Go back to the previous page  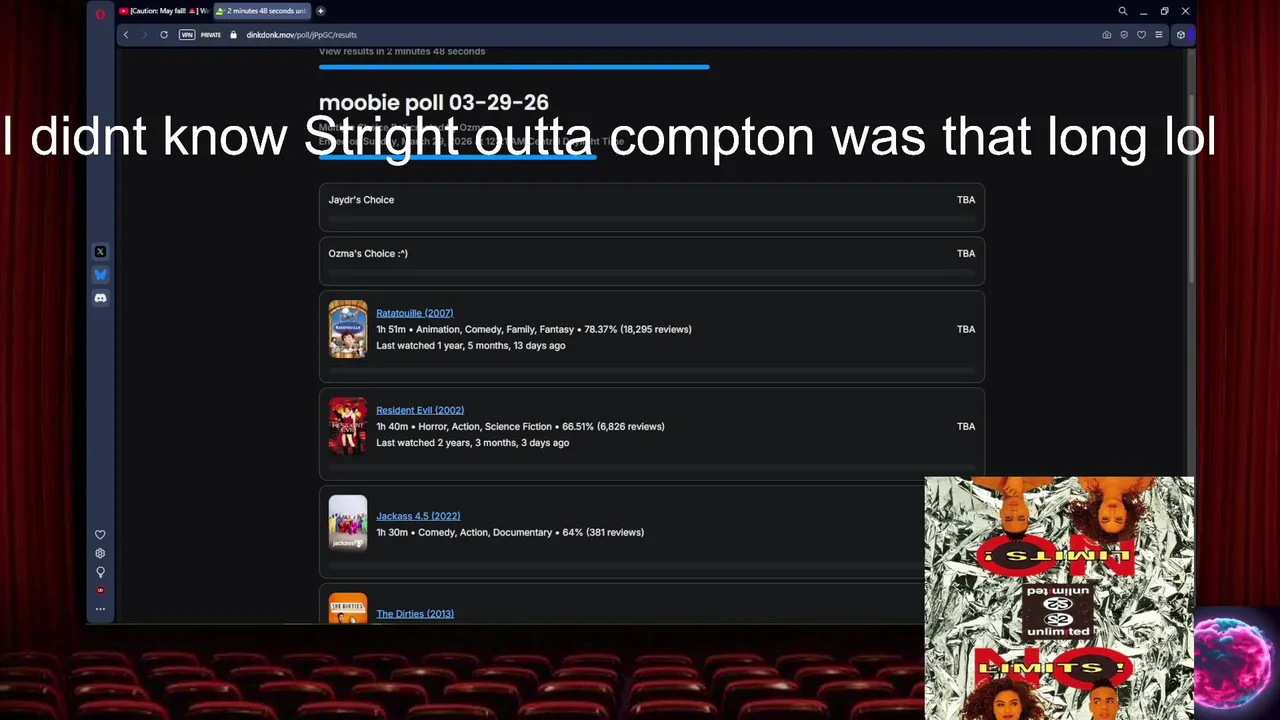[x=126, y=35]
